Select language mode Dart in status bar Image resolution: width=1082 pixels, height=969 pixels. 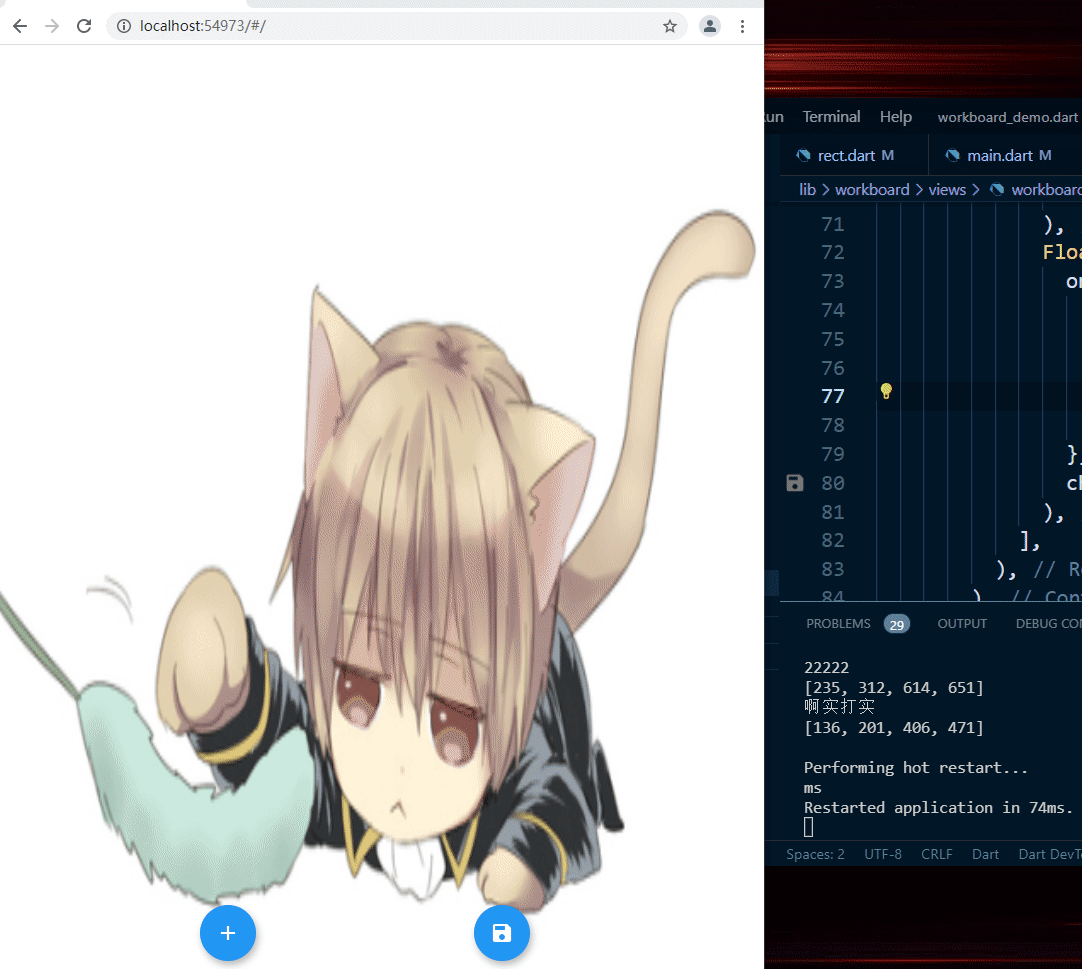click(x=985, y=854)
